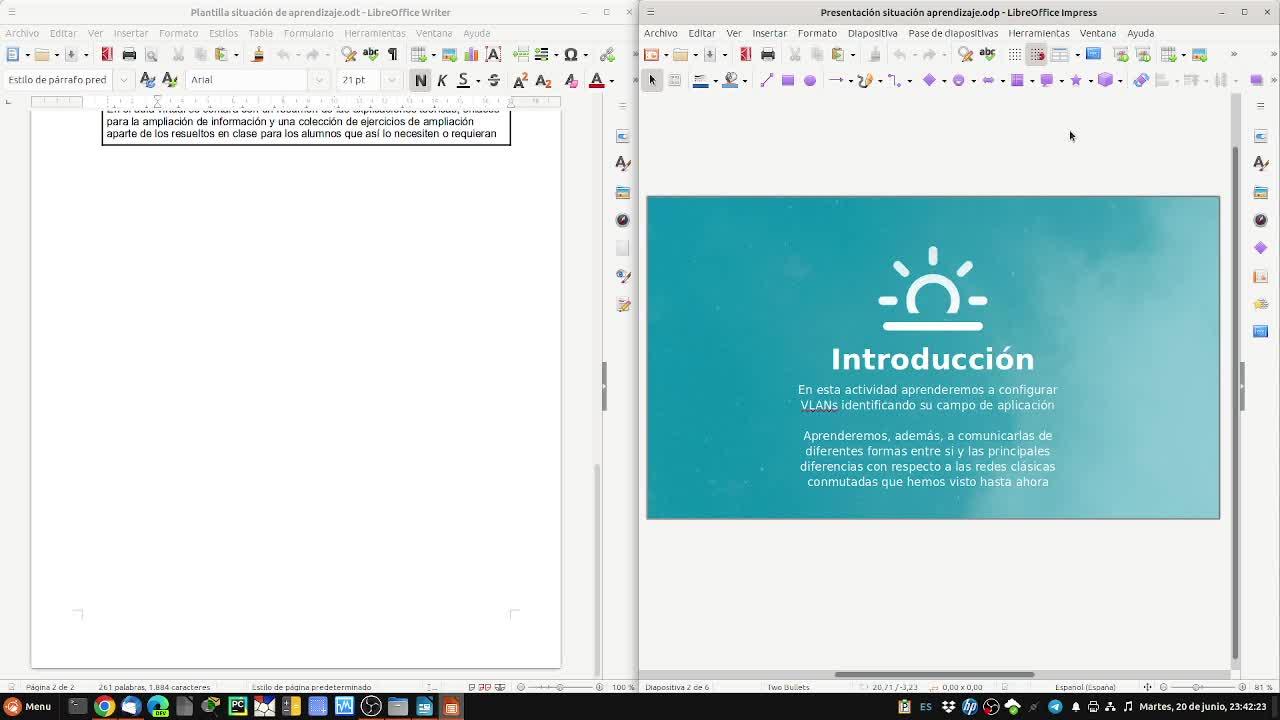Insert a chart in Writer
This screenshot has width=1280, height=720.
pos(471,54)
